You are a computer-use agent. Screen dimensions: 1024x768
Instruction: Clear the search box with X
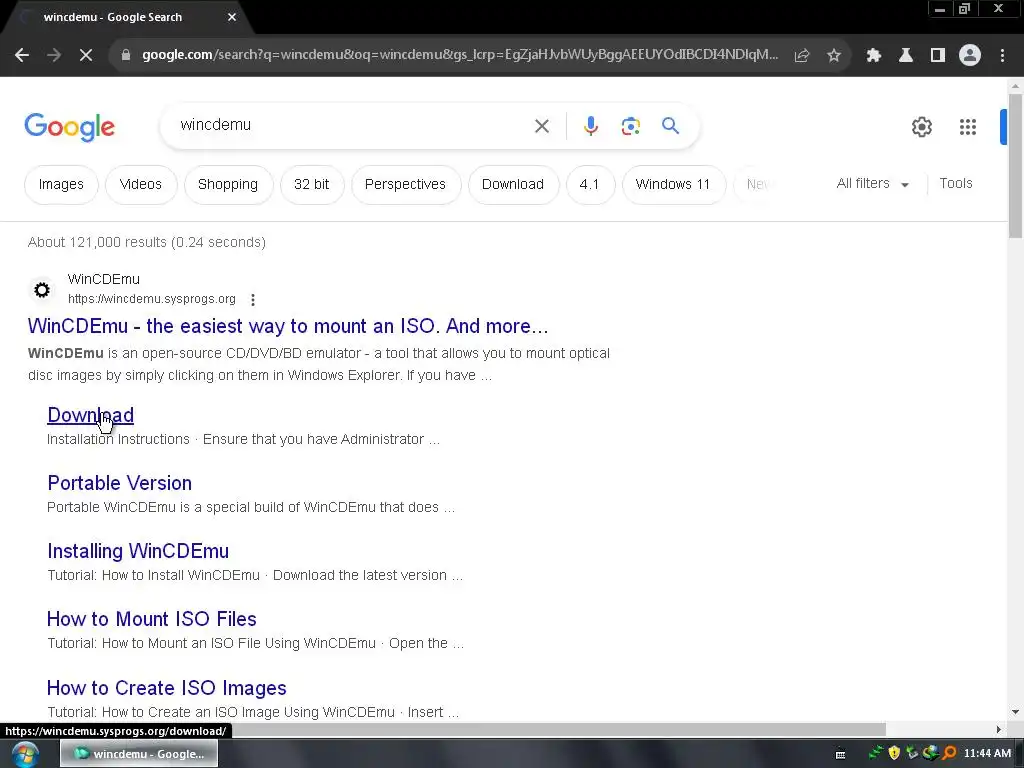(x=542, y=126)
